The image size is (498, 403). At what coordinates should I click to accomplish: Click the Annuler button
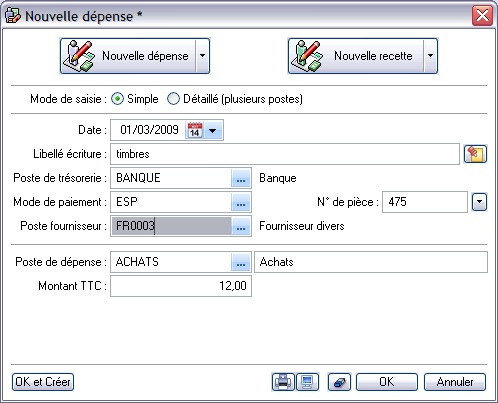455,382
